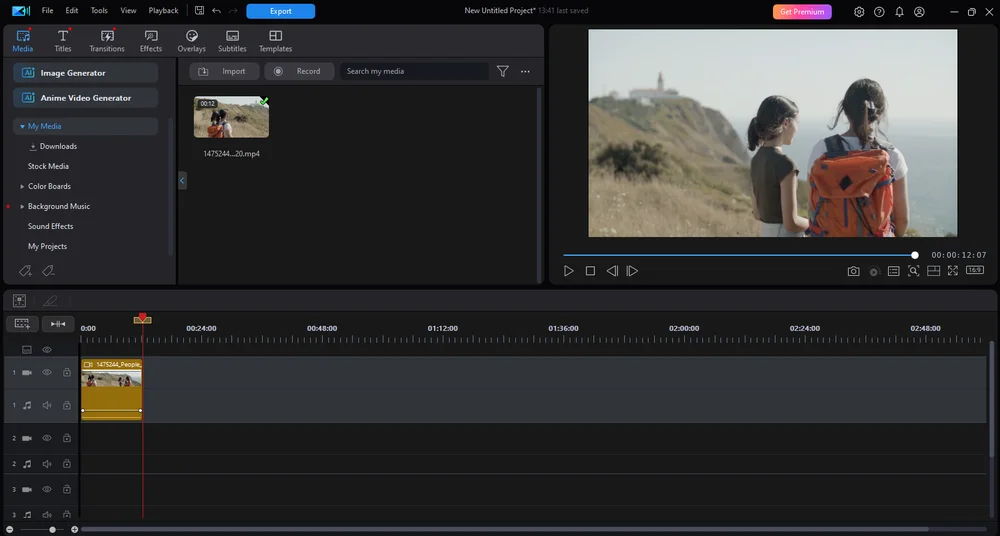The height and width of the screenshot is (536, 1000).
Task: Switch to the Transitions tab
Action: pyautogui.click(x=107, y=41)
